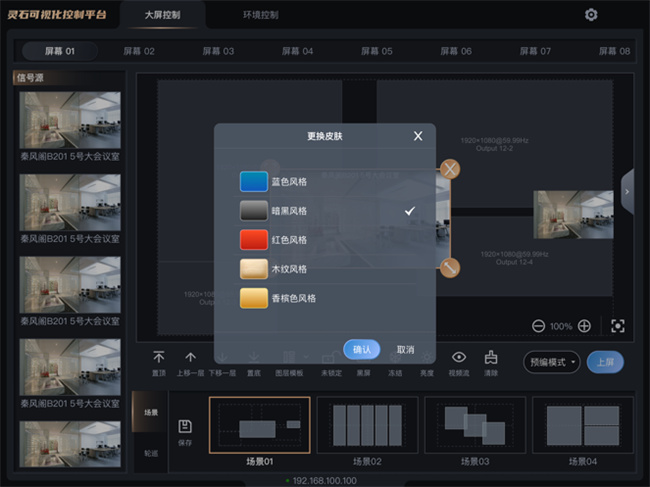Zoom in with the plus magnifier icon
Viewport: 650px width, 487px height.
[x=584, y=326]
